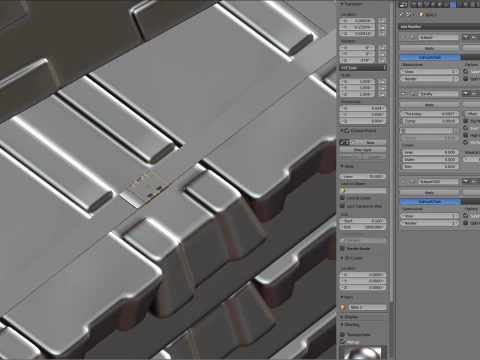Screen dimensions: 480x360
Task: Collapse the Grease Pencil panel
Action: (342, 130)
